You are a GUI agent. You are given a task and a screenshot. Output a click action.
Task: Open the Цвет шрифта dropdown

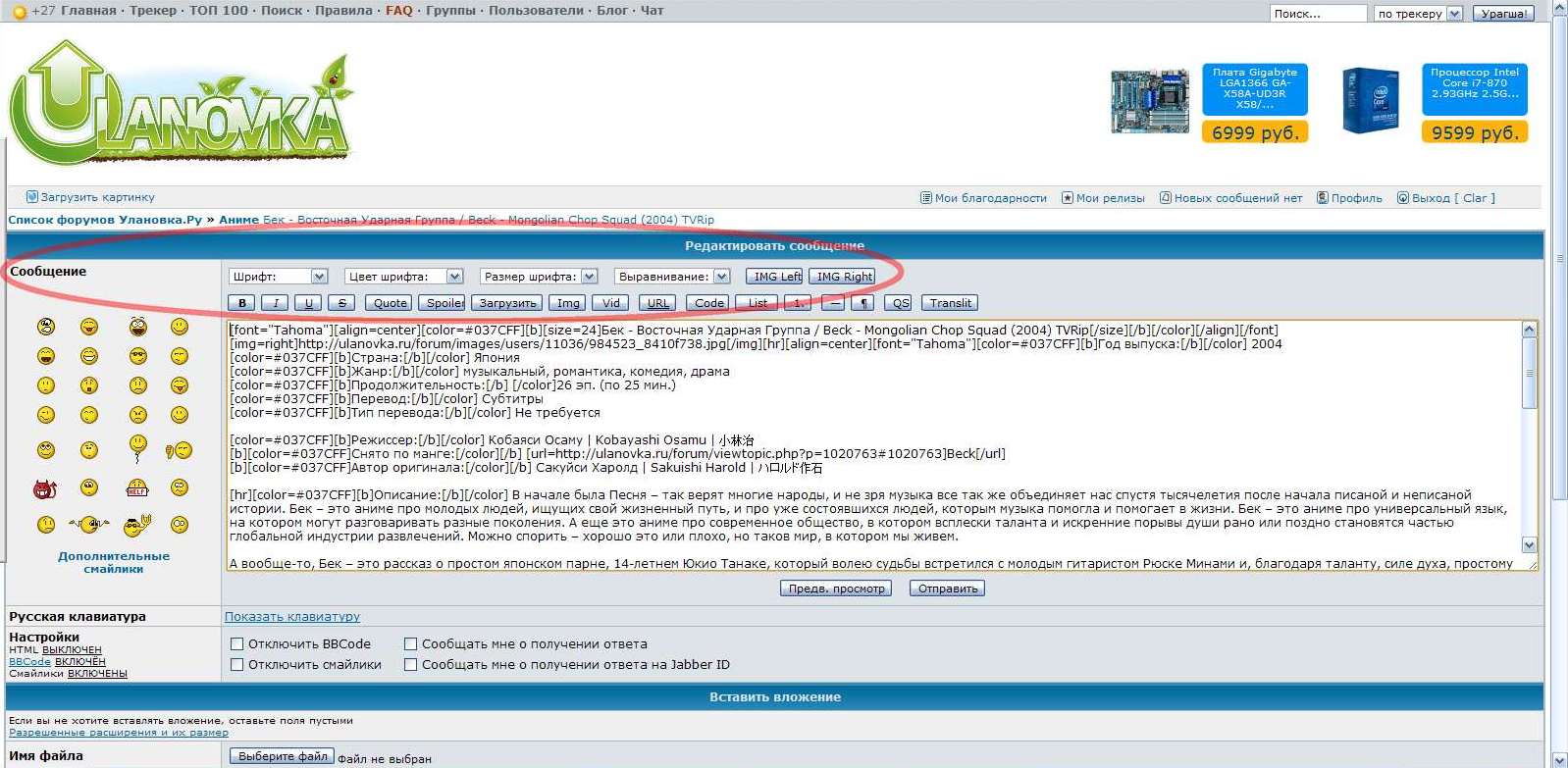[403, 277]
